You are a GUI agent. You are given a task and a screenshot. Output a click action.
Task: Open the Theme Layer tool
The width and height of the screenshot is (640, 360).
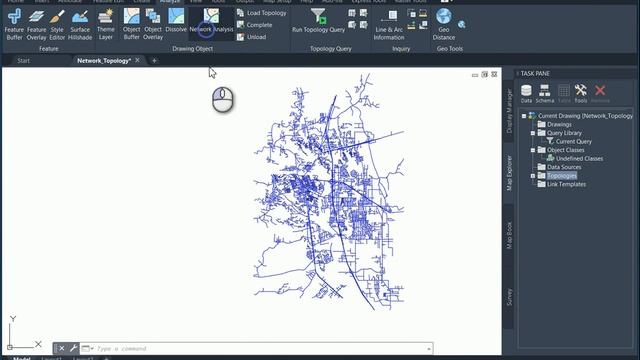pos(106,24)
